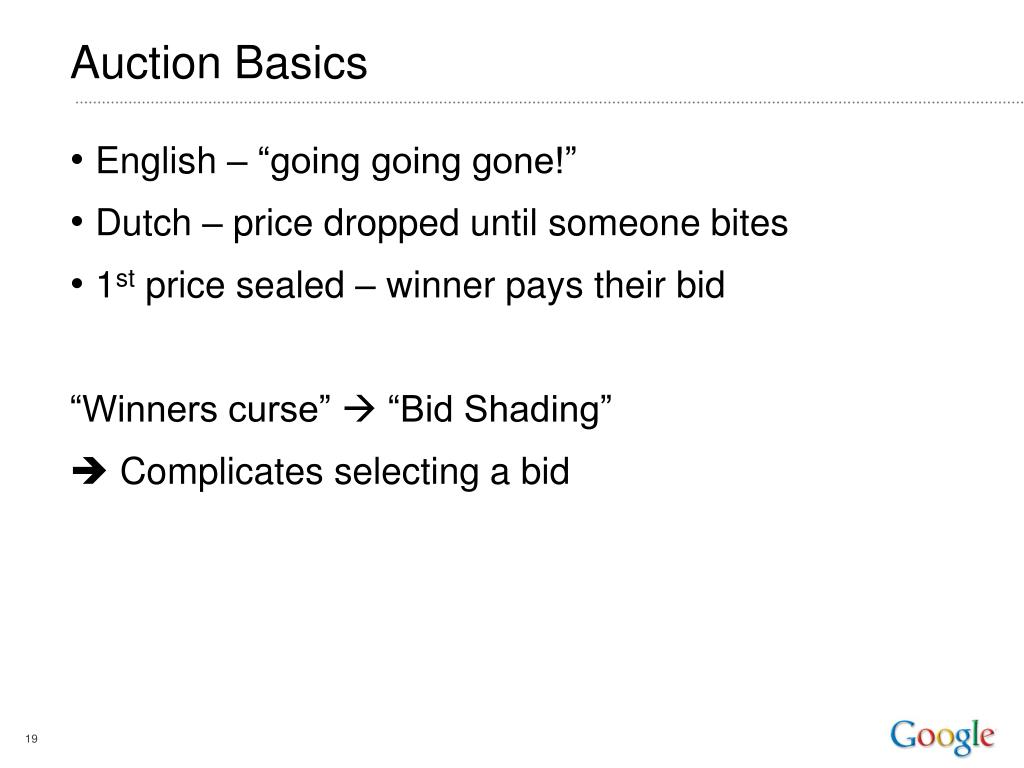Screen dimensions: 1024x768
Task: Click text "Complicates selecting a bid"
Action: 344,472
